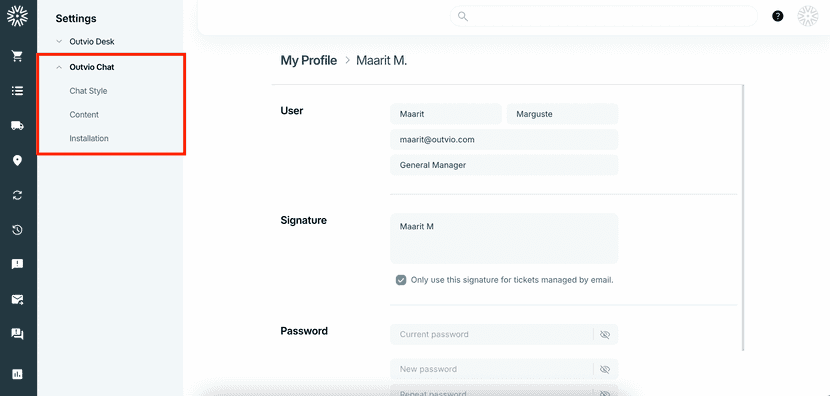Viewport: 830px width, 396px height.
Task: Open the shipments truck icon
Action: pos(17,125)
